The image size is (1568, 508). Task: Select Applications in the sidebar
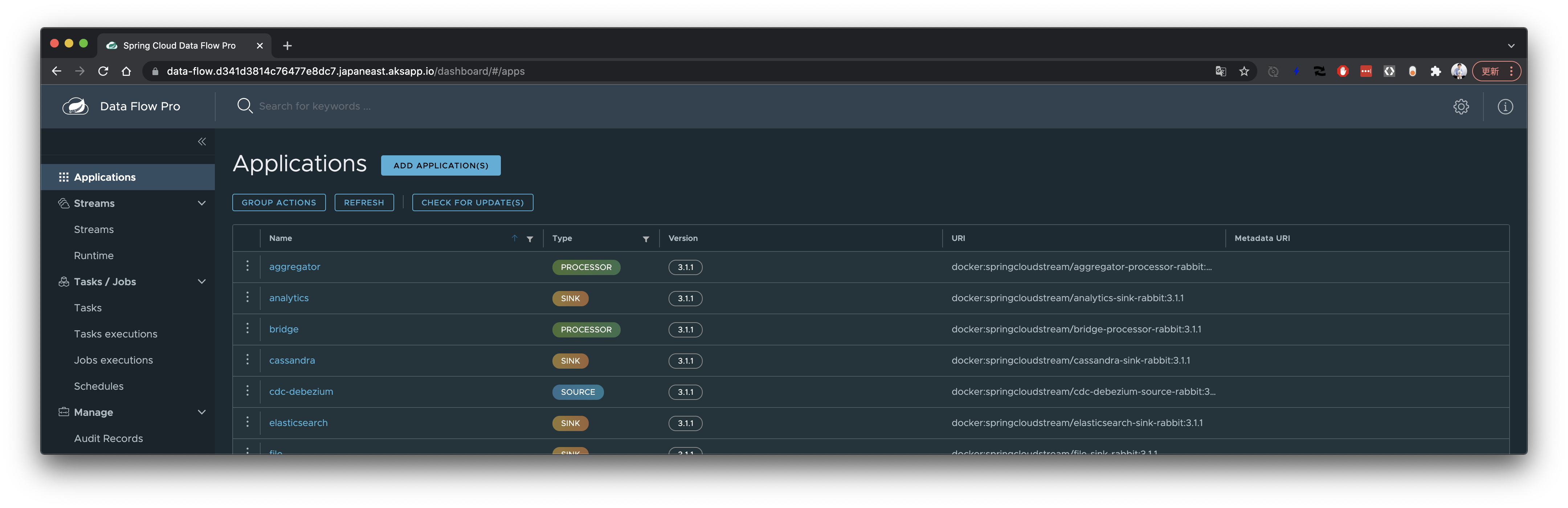[128, 177]
